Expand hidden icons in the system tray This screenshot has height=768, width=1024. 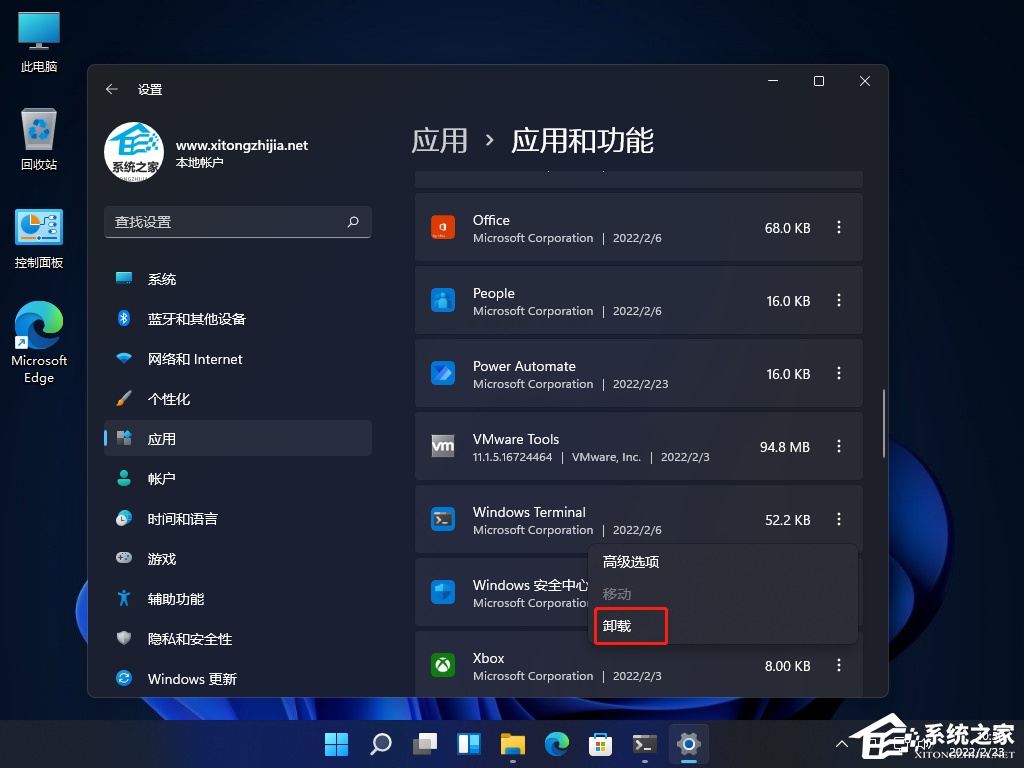(841, 744)
